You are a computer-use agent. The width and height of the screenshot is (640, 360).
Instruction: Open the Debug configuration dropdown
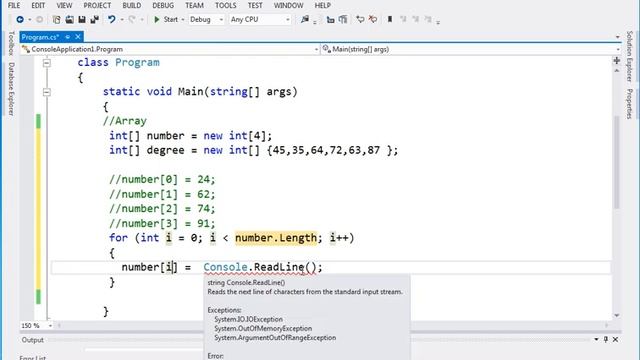click(x=206, y=19)
